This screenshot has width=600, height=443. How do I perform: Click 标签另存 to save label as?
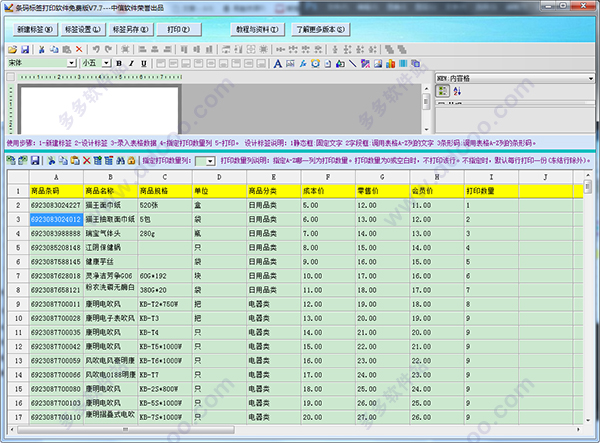click(130, 29)
